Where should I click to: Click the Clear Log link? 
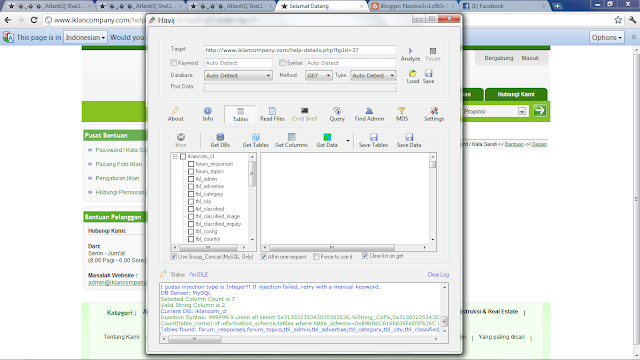point(438,275)
